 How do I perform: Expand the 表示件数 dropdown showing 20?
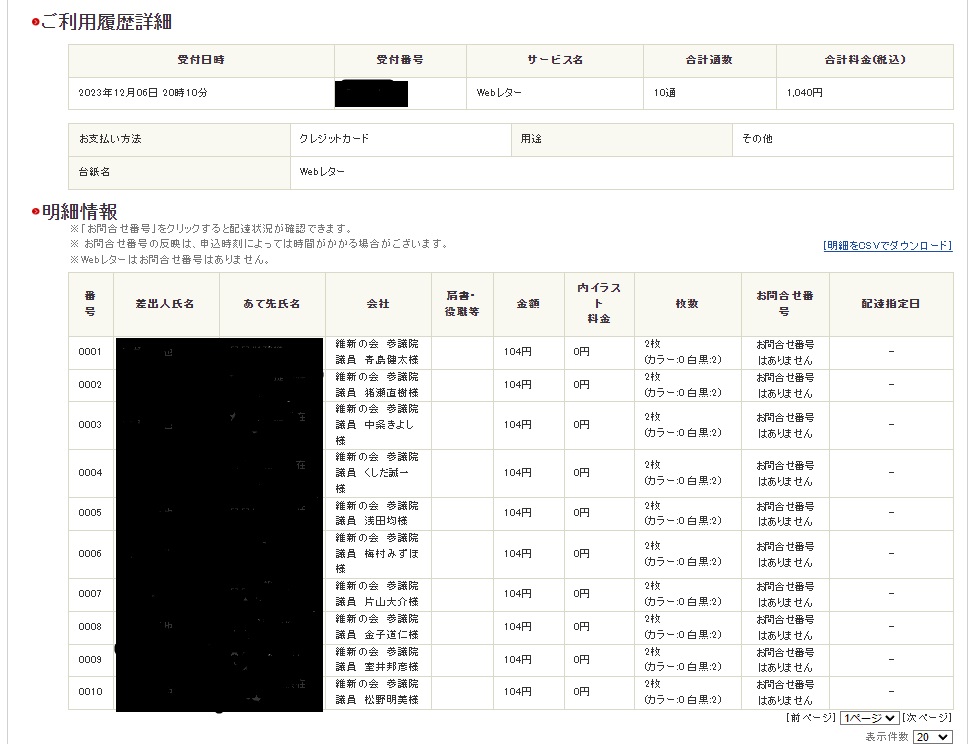pyautogui.click(x=932, y=737)
